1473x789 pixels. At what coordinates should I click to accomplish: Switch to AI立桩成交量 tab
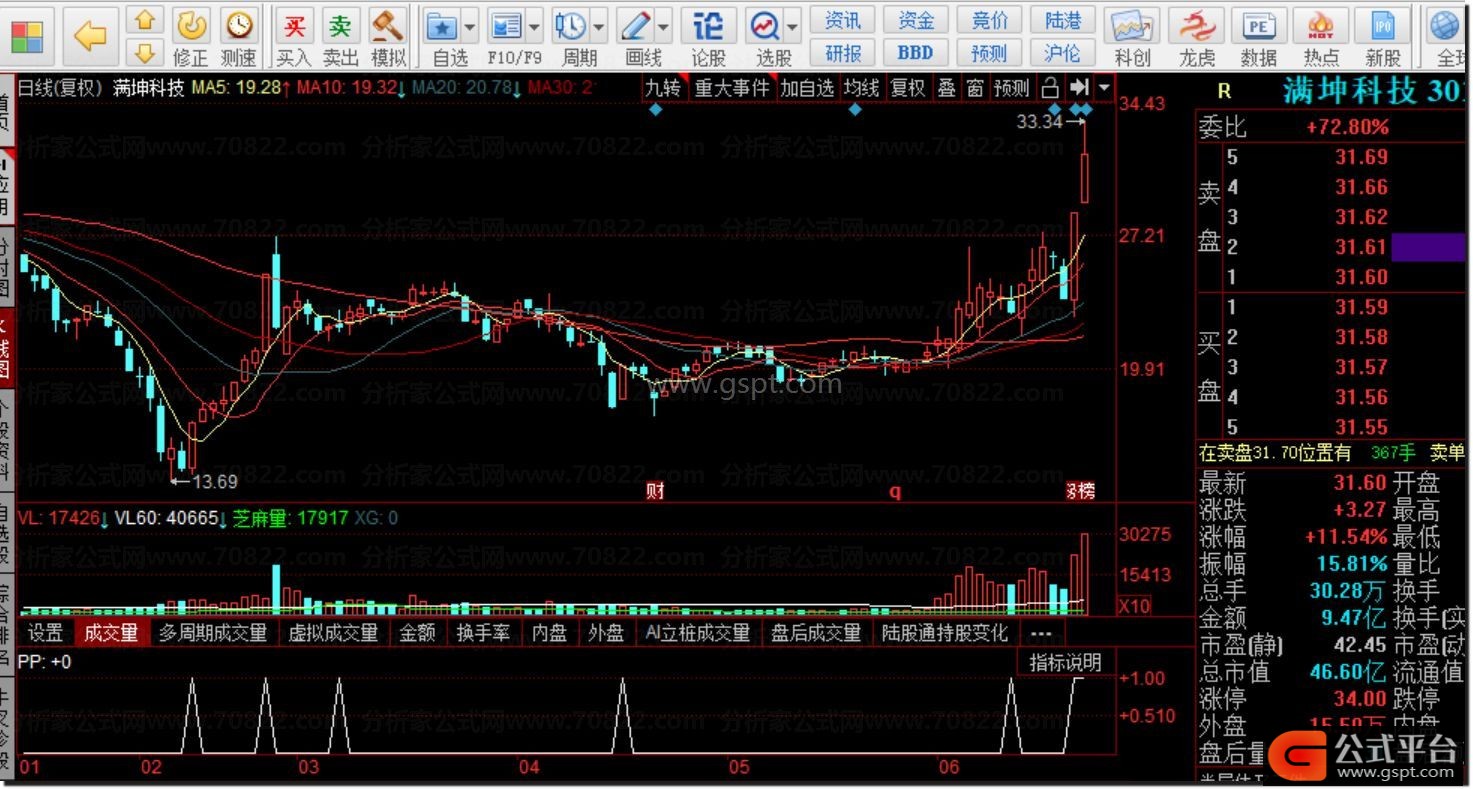pos(698,633)
